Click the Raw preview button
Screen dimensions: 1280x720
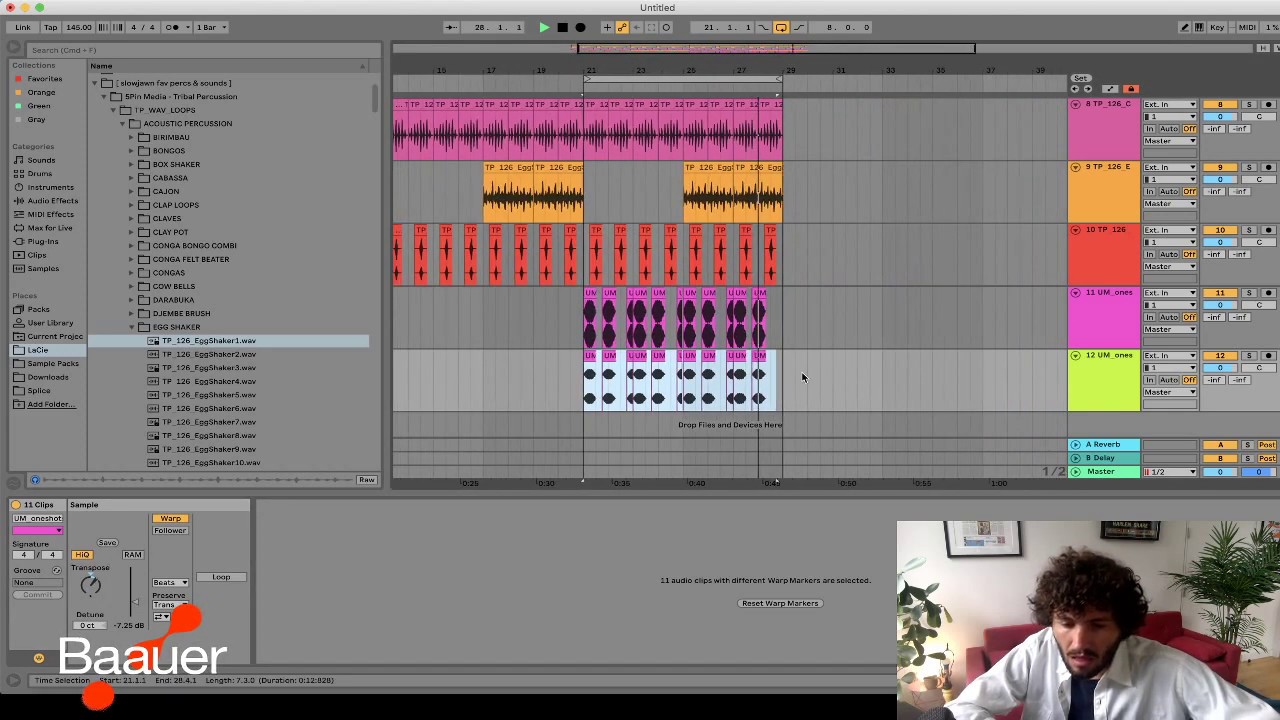(366, 480)
